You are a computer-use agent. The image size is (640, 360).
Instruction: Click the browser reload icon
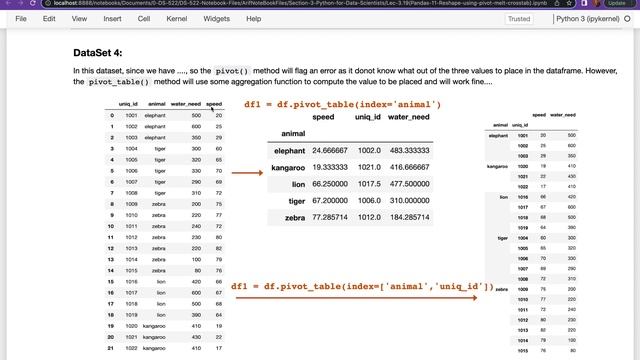click(x=33, y=3)
